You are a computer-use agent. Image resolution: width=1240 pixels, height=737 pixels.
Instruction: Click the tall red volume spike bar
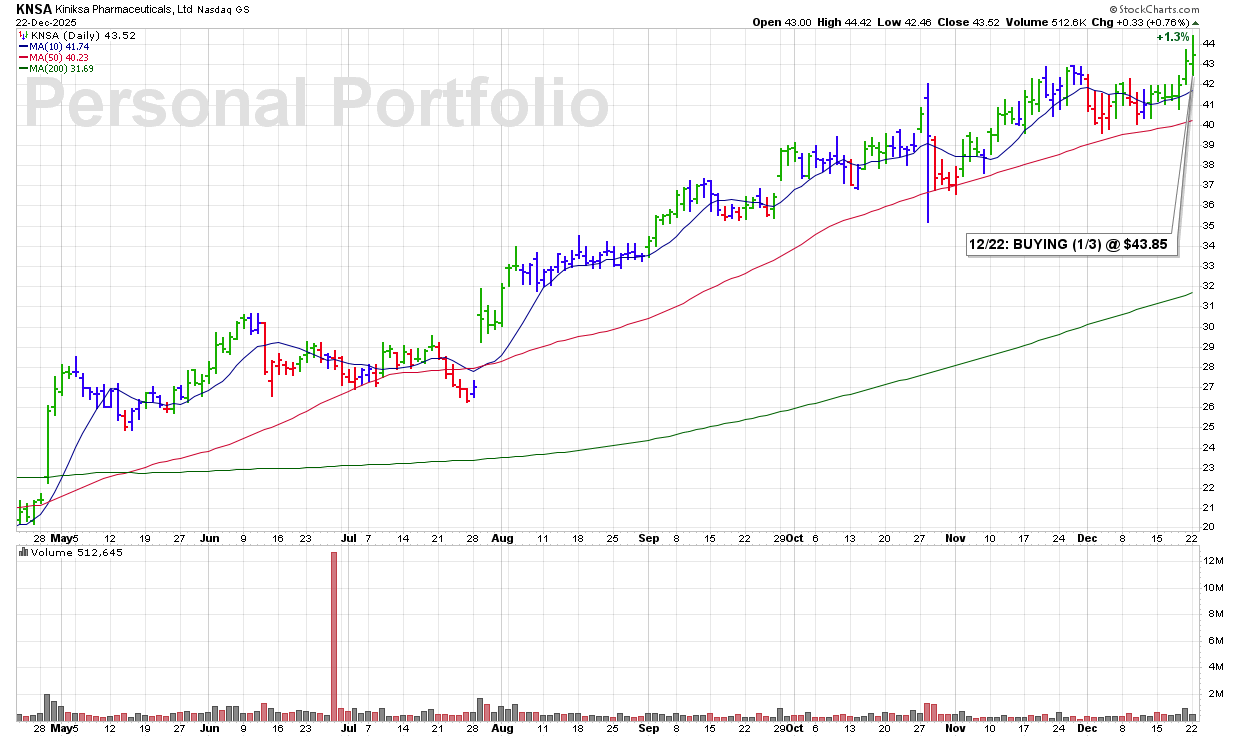334,635
